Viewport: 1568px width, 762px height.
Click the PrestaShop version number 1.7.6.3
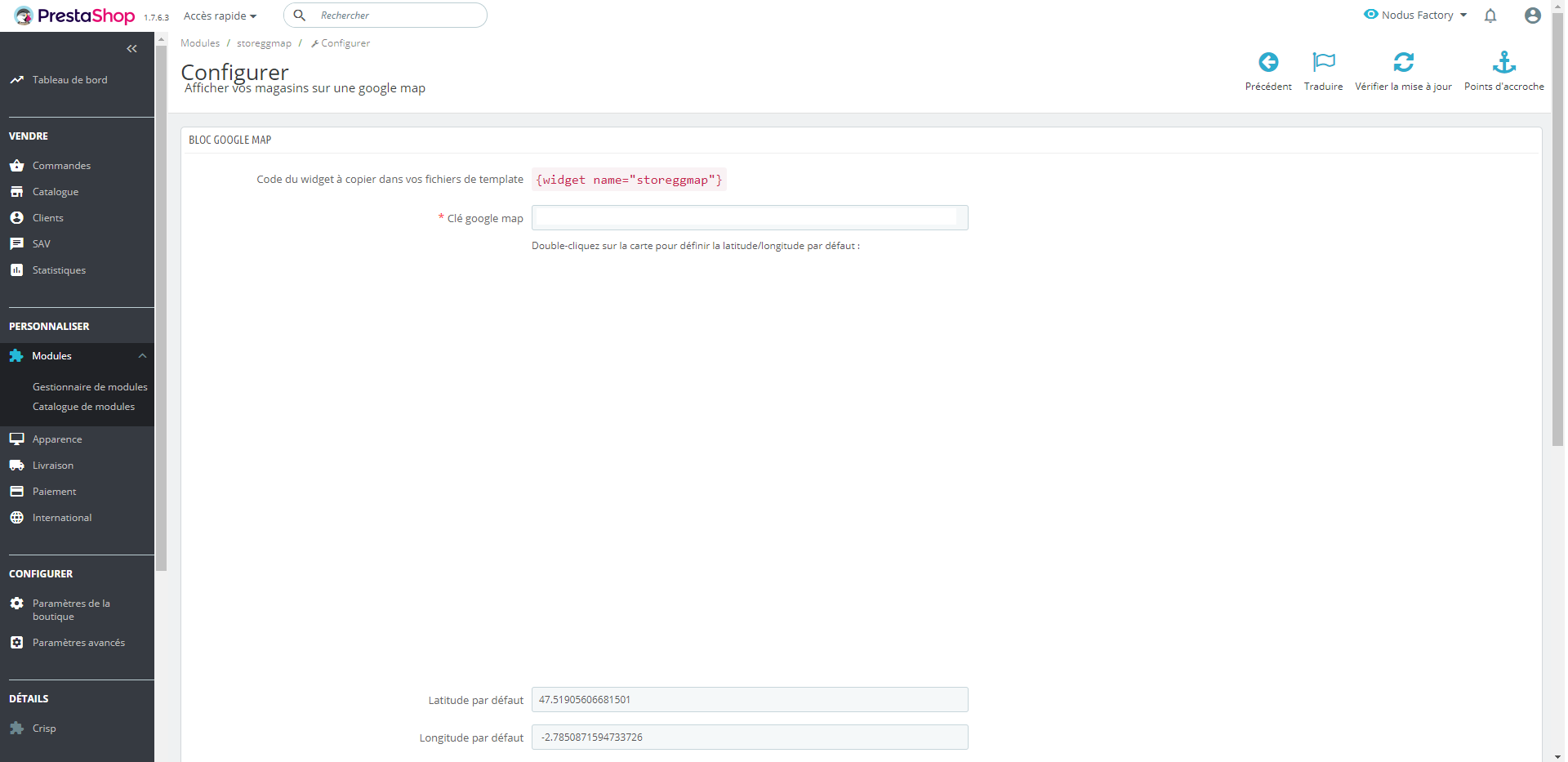156,17
